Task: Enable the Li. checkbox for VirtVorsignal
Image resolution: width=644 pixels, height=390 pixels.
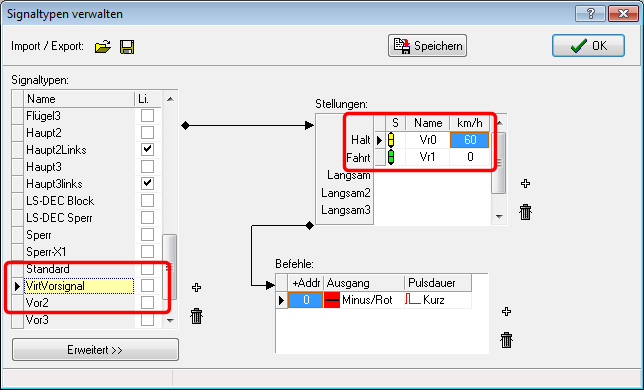Action: 147,286
